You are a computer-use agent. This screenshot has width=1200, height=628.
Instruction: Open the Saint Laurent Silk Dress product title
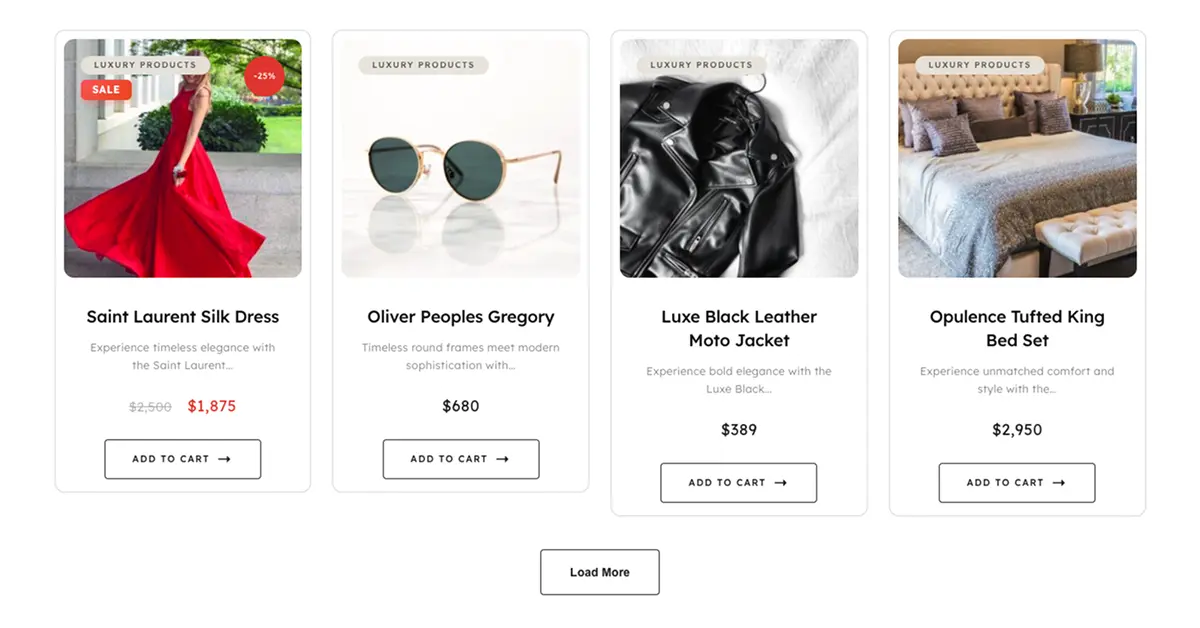point(183,316)
